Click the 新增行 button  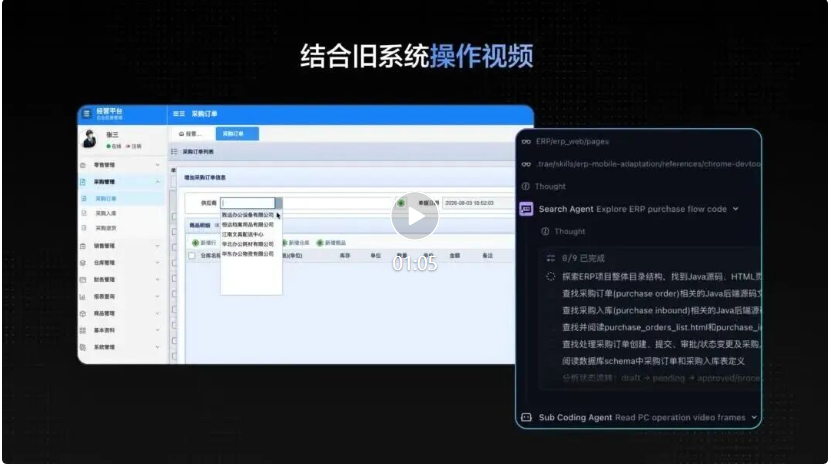204,243
